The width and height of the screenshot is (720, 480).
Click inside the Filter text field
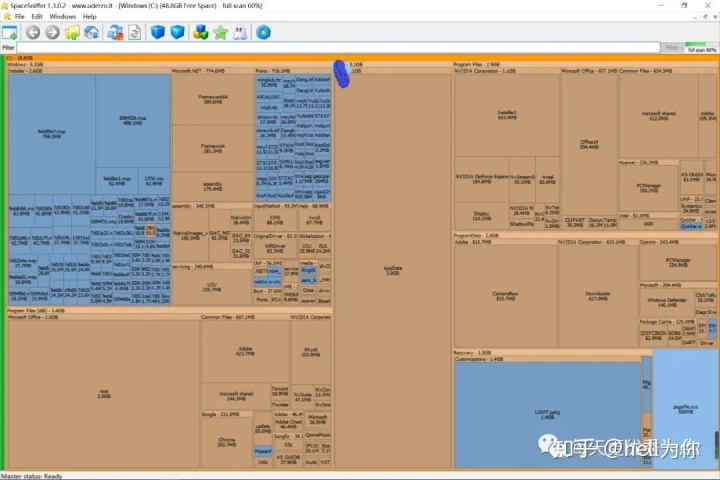coord(338,47)
